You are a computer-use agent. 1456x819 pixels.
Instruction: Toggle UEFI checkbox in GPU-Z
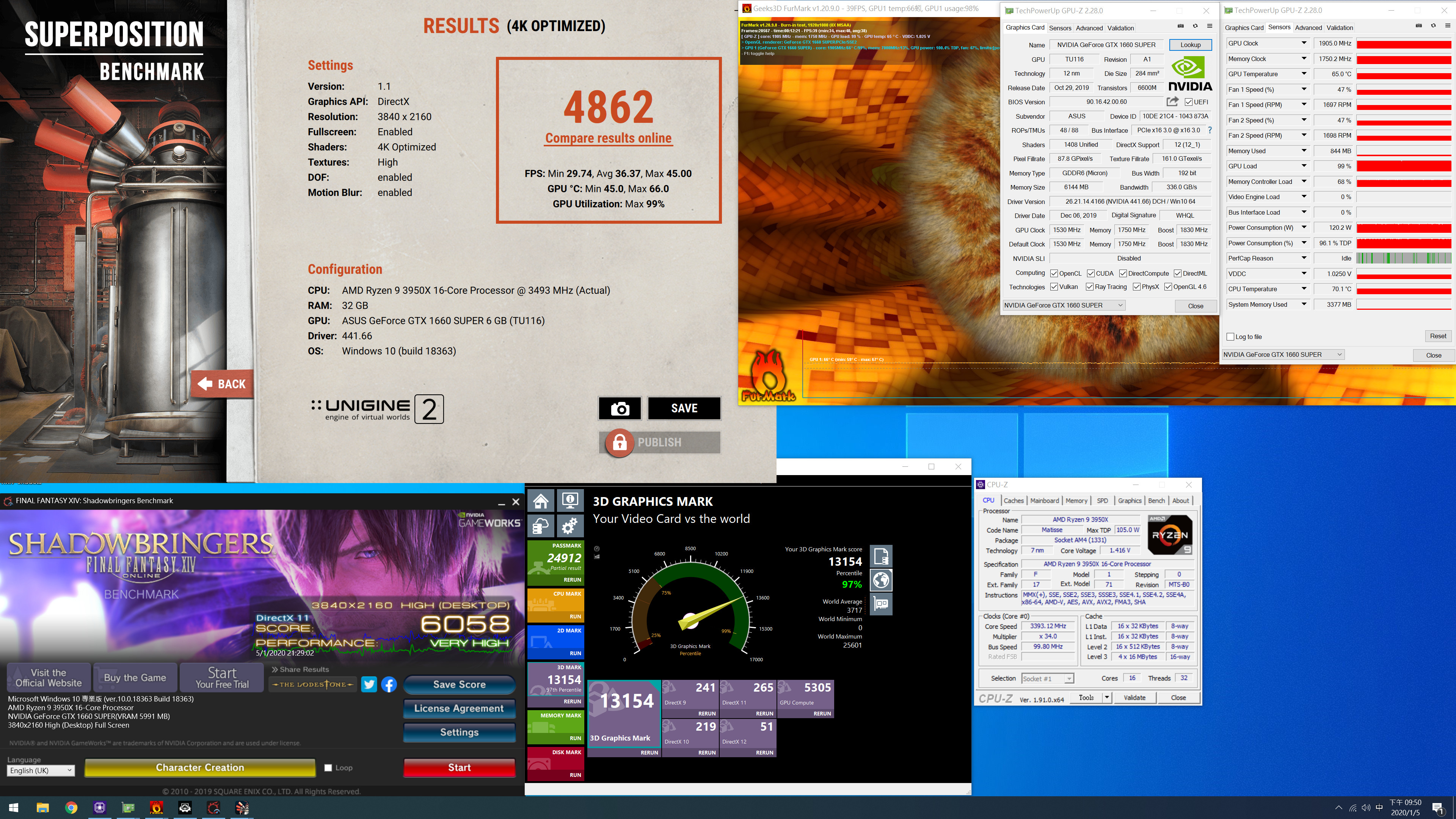pyautogui.click(x=1189, y=102)
